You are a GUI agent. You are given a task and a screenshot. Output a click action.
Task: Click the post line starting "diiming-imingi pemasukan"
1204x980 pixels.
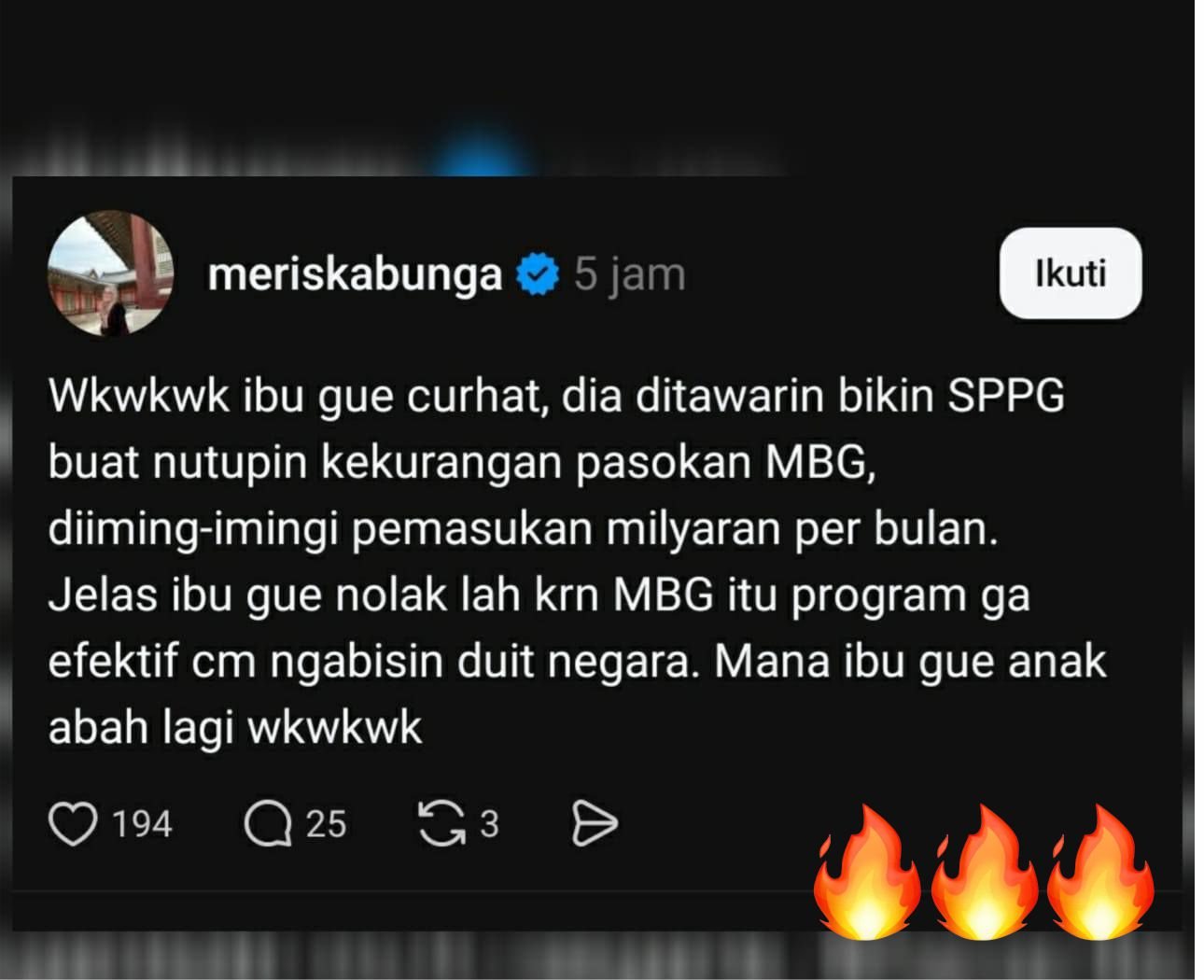[x=524, y=530]
